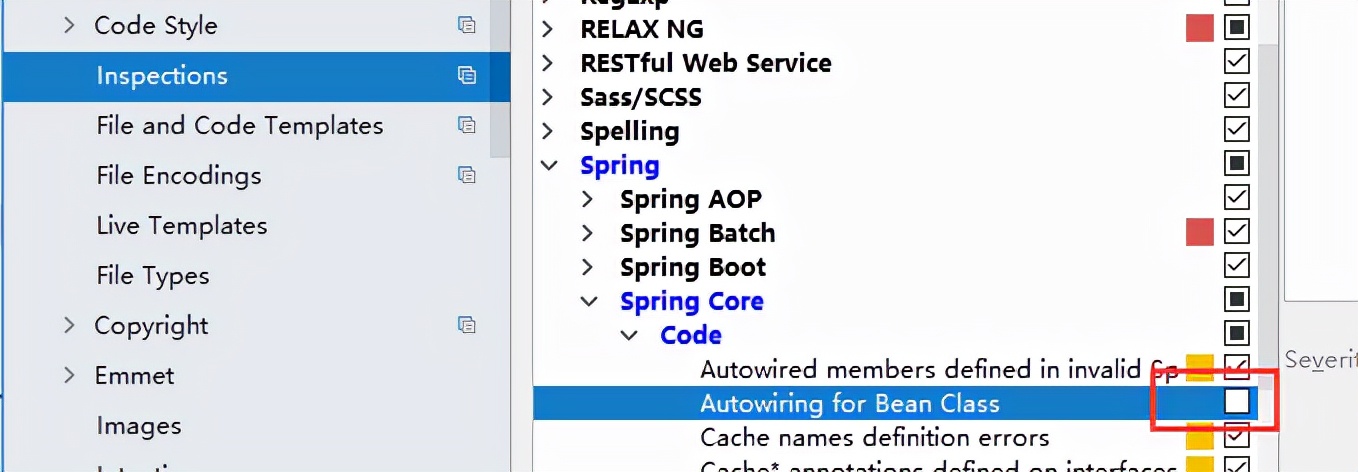Image resolution: width=1358 pixels, height=472 pixels.
Task: Click the project-level icon beside Copyright
Action: pos(466,325)
